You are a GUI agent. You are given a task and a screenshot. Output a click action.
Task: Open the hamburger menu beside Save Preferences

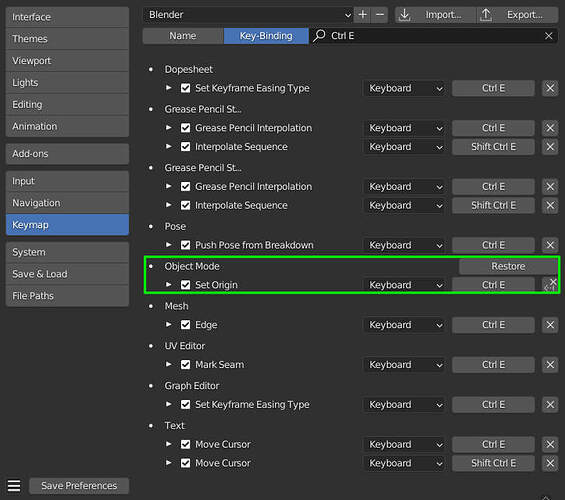14,486
